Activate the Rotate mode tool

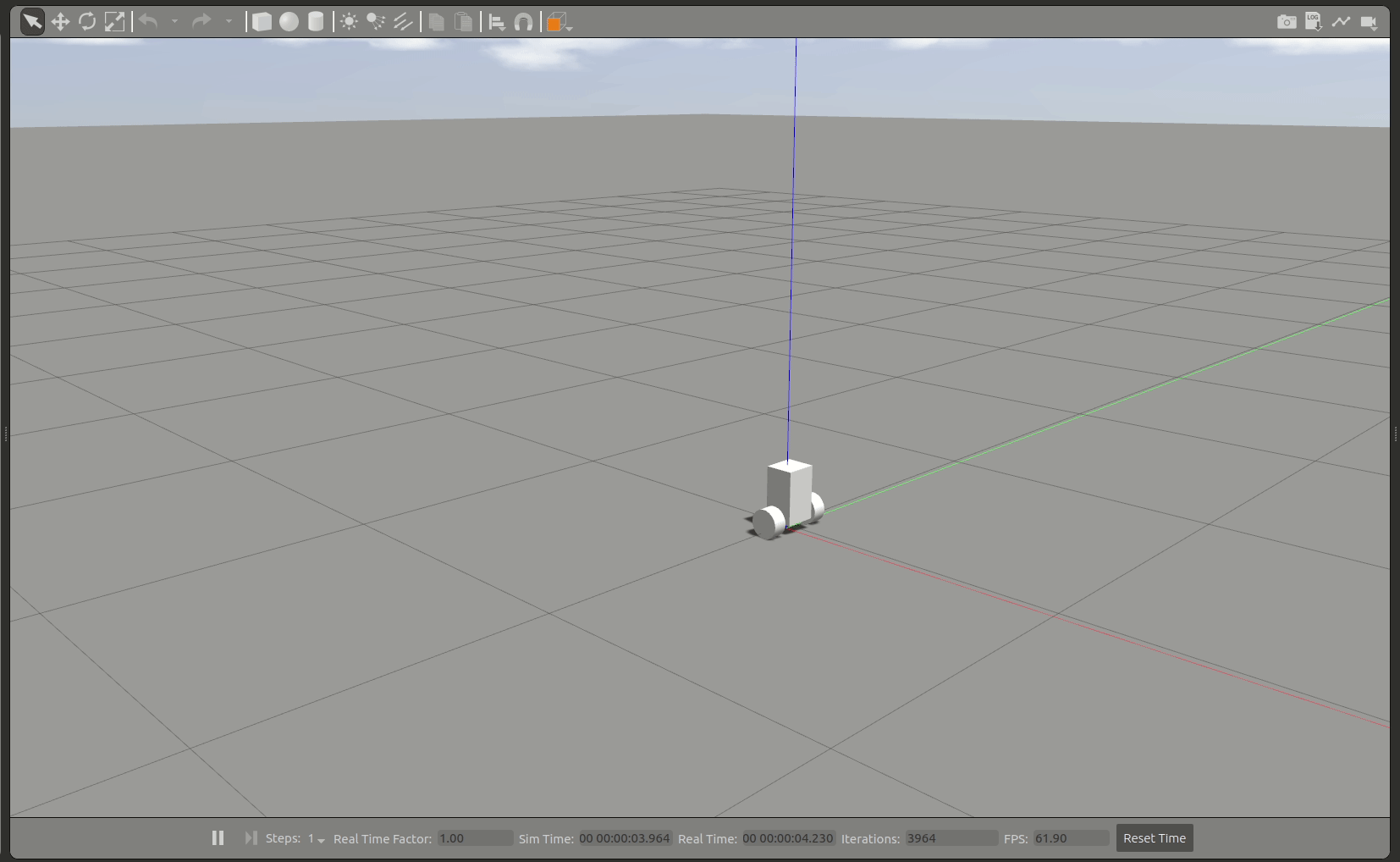click(87, 22)
